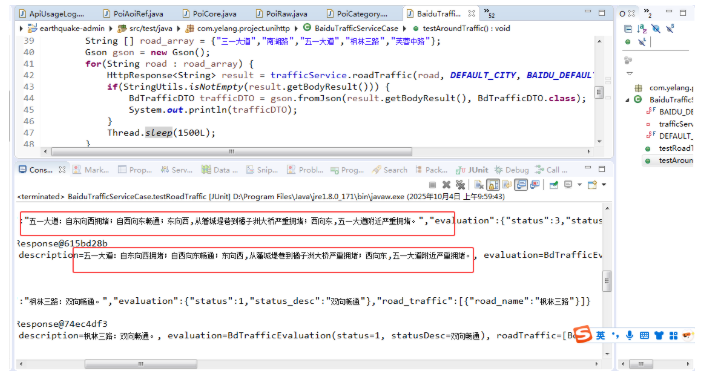Screen dimensions: 701x376
Task: Open the Properties view tab
Action: point(135,170)
